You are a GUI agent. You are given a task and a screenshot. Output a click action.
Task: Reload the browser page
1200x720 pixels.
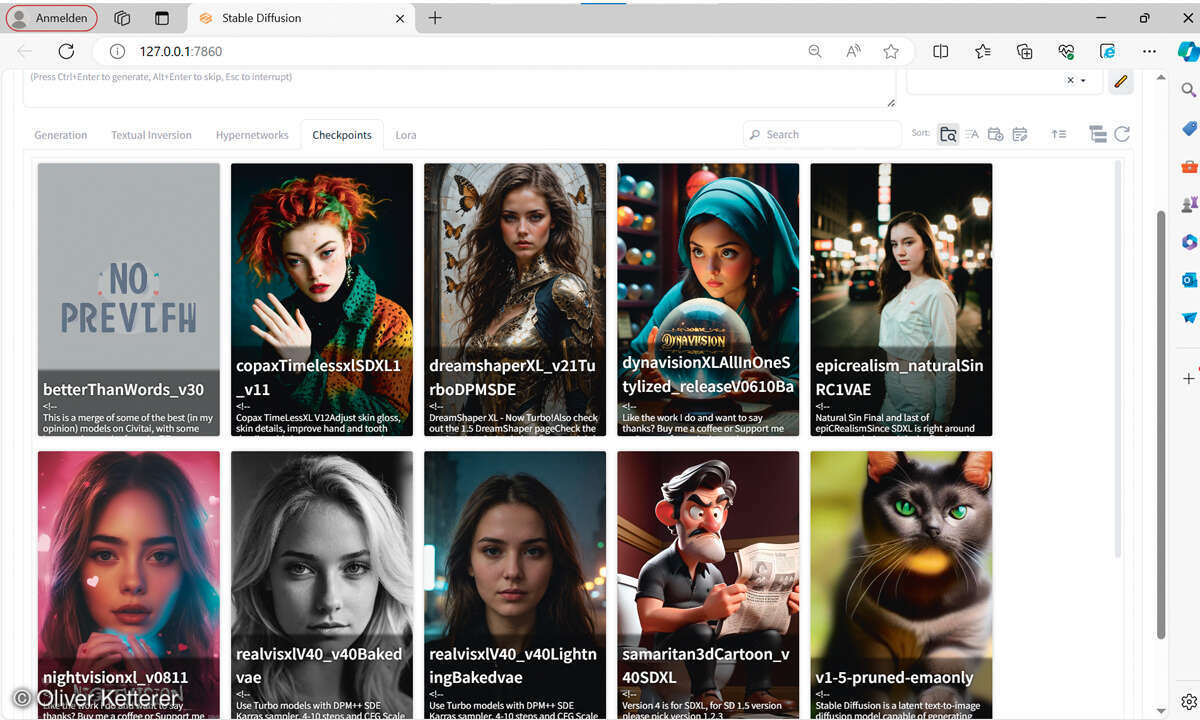pos(66,51)
